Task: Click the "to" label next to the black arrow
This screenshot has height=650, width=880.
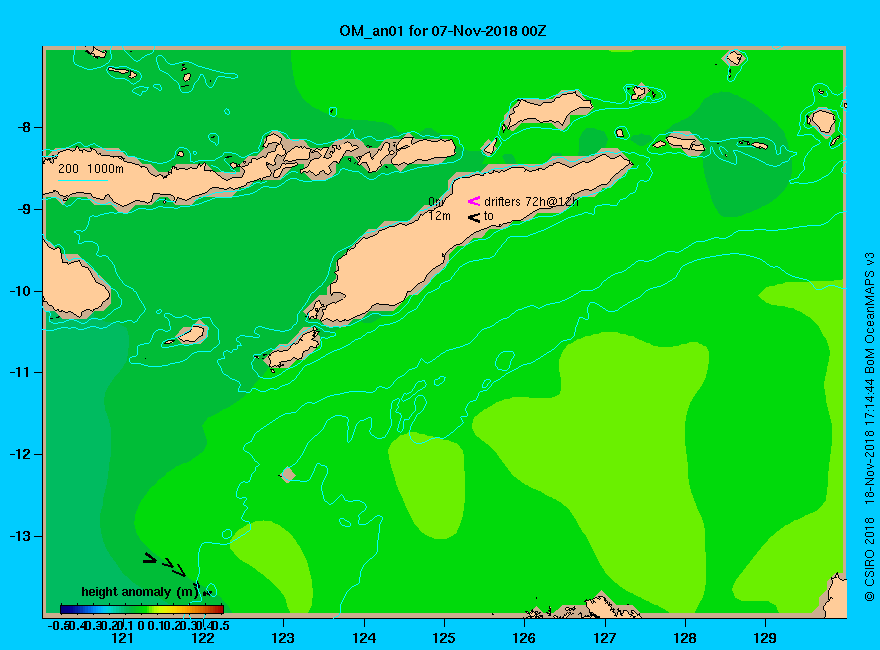Action: point(489,216)
